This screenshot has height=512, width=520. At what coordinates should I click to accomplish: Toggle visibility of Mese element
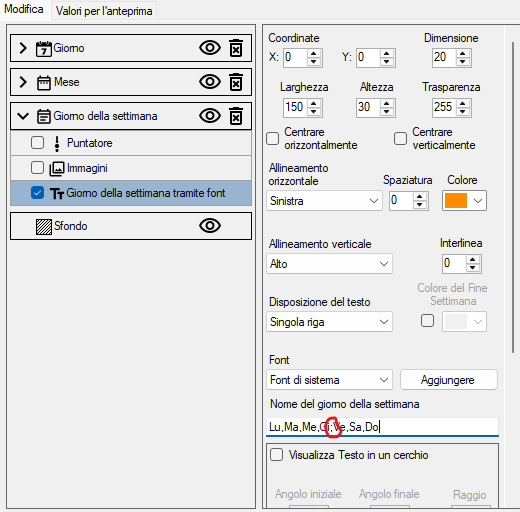[210, 82]
